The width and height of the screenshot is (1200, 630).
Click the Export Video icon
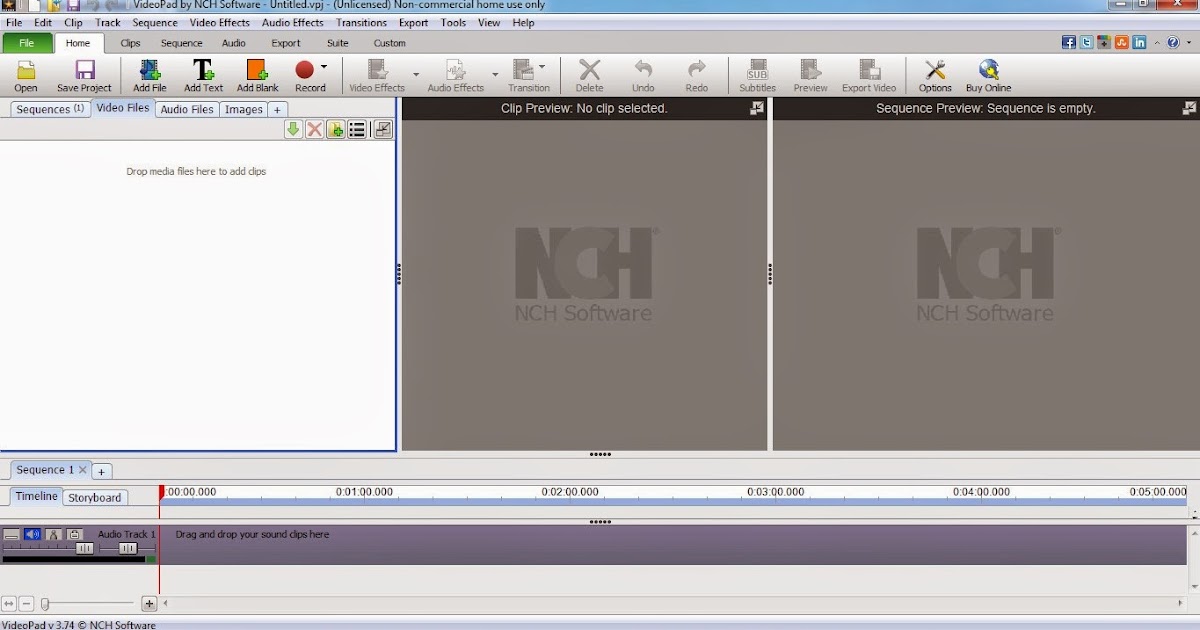coord(869,76)
